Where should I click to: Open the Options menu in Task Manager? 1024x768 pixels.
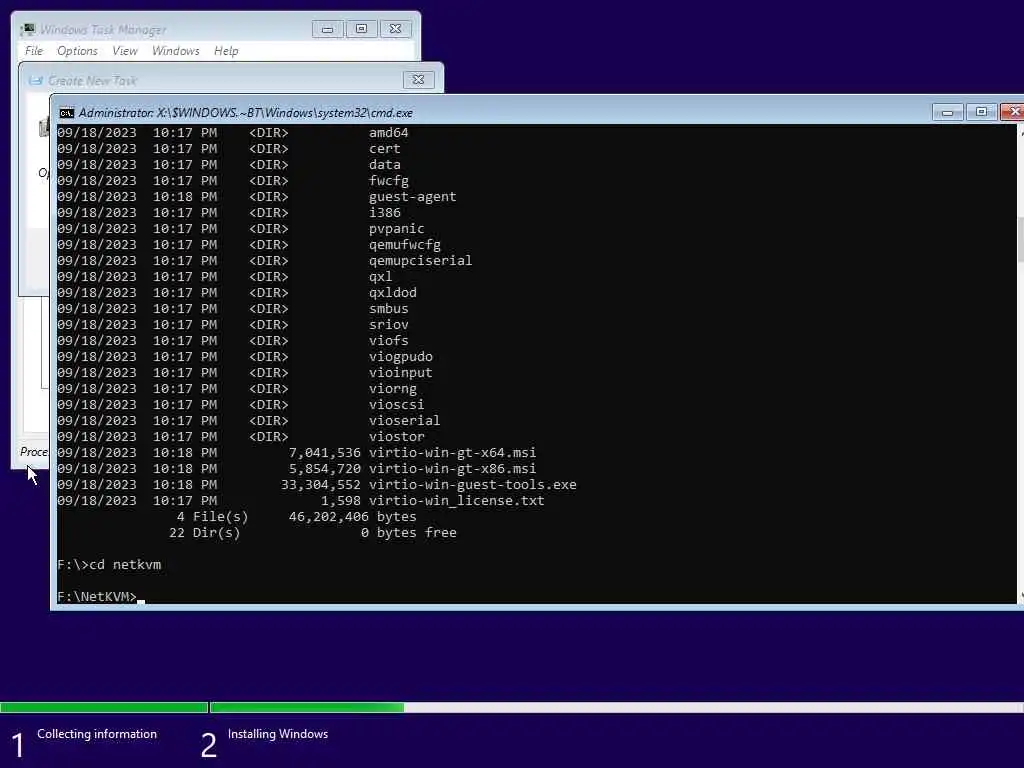[77, 51]
